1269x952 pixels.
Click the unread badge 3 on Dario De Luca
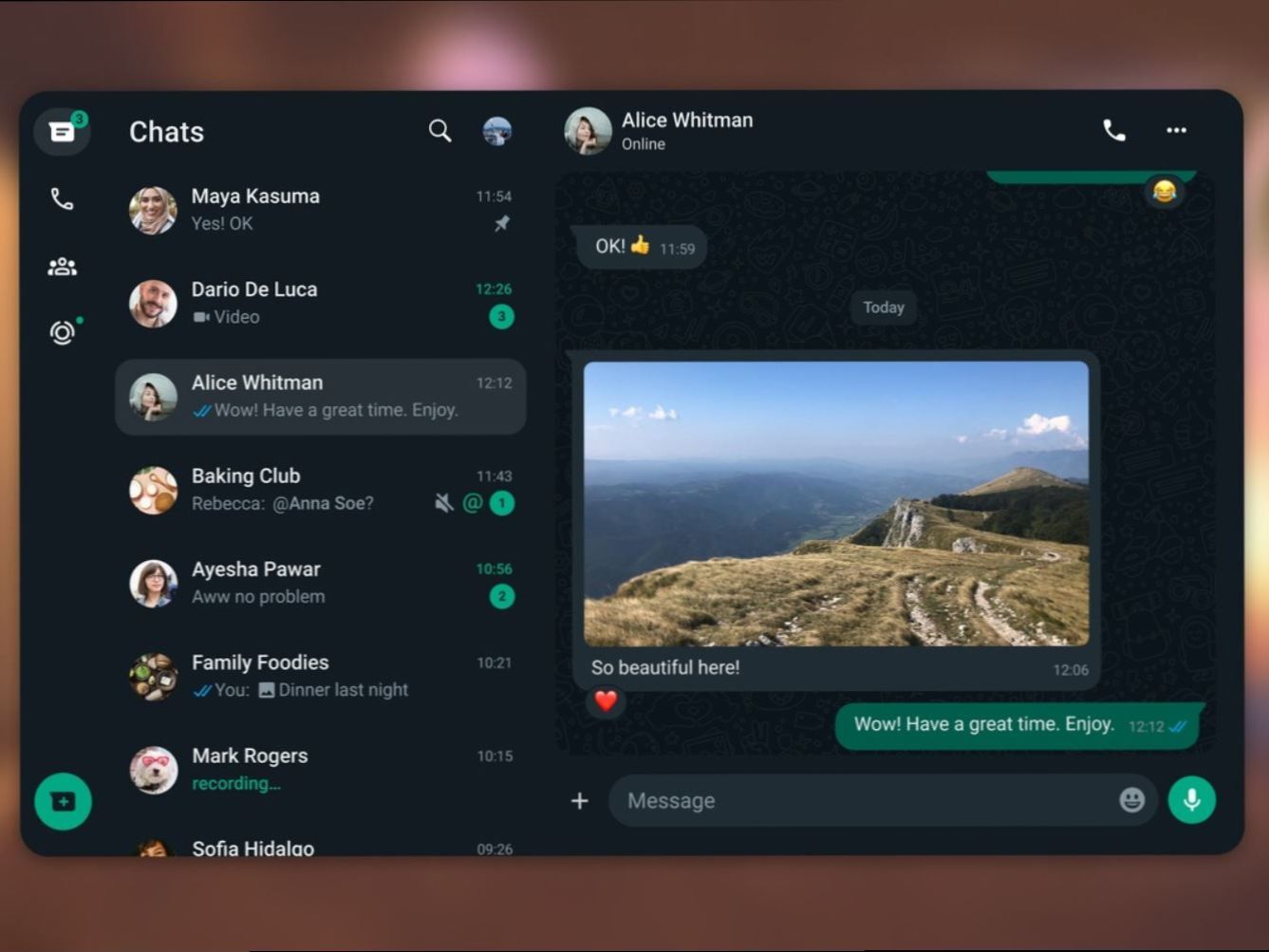[x=502, y=316]
